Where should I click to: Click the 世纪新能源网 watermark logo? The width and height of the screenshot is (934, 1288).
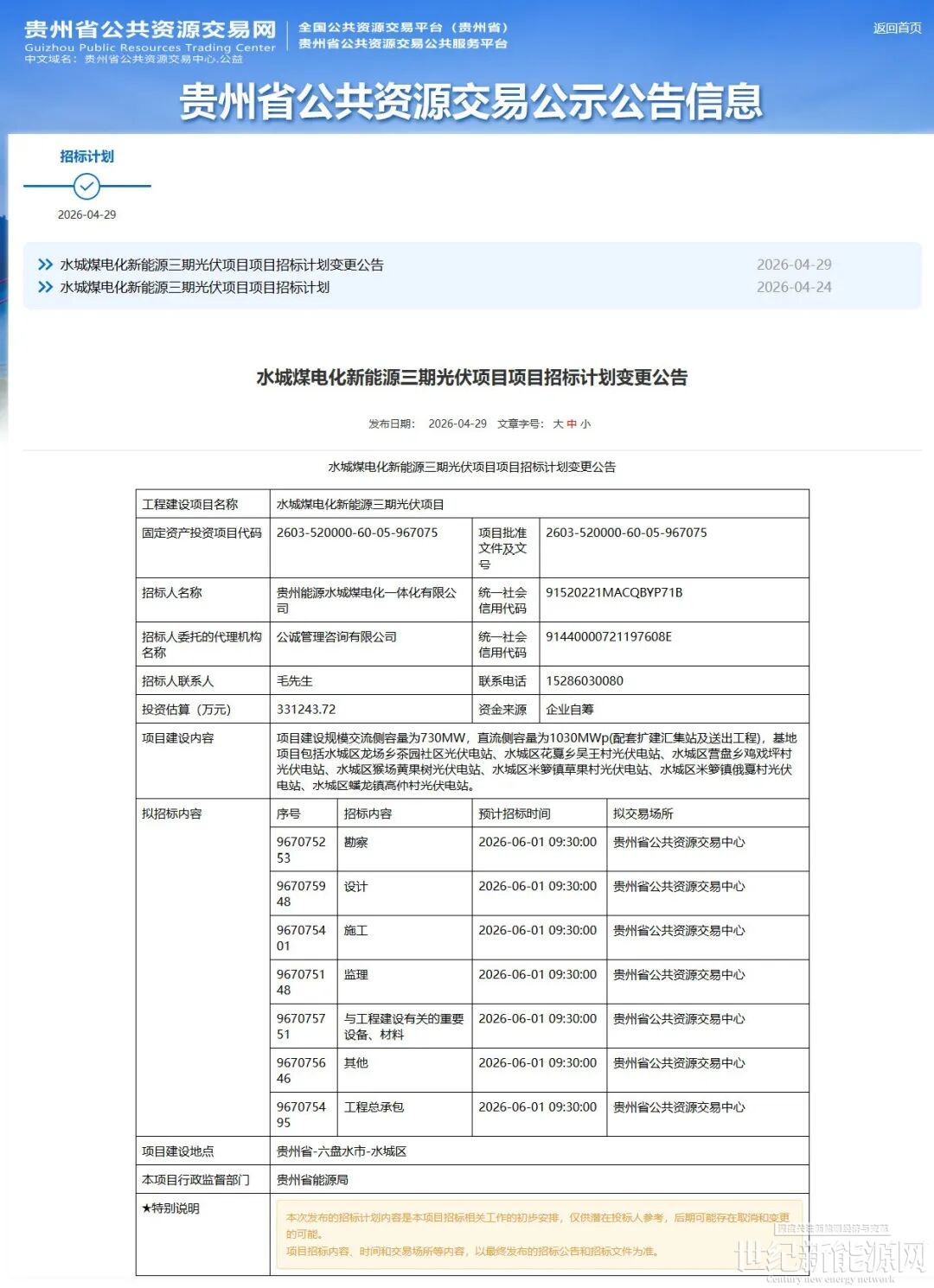coord(828,1258)
